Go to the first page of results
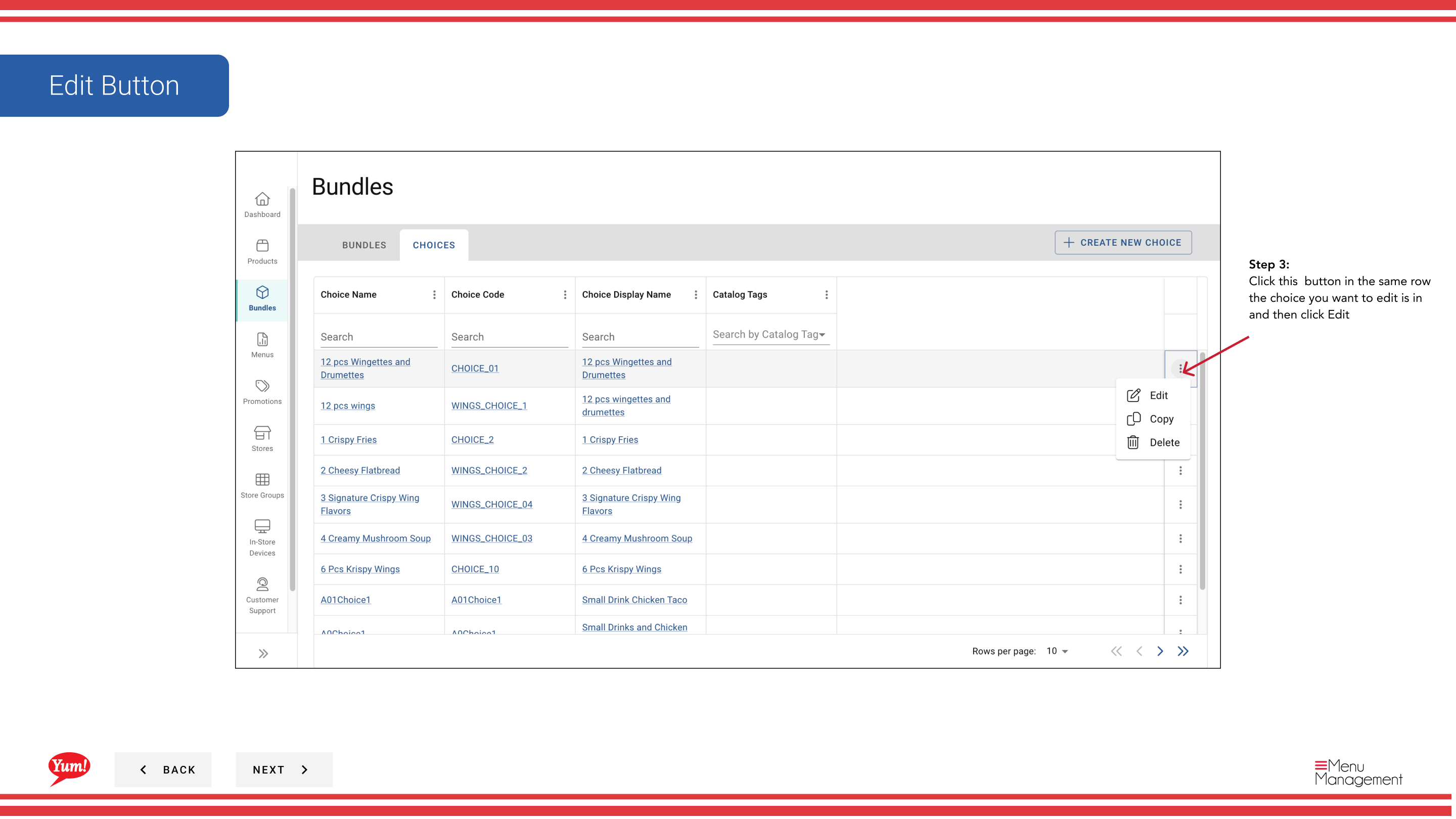This screenshot has height=819, width=1456. click(x=1116, y=651)
